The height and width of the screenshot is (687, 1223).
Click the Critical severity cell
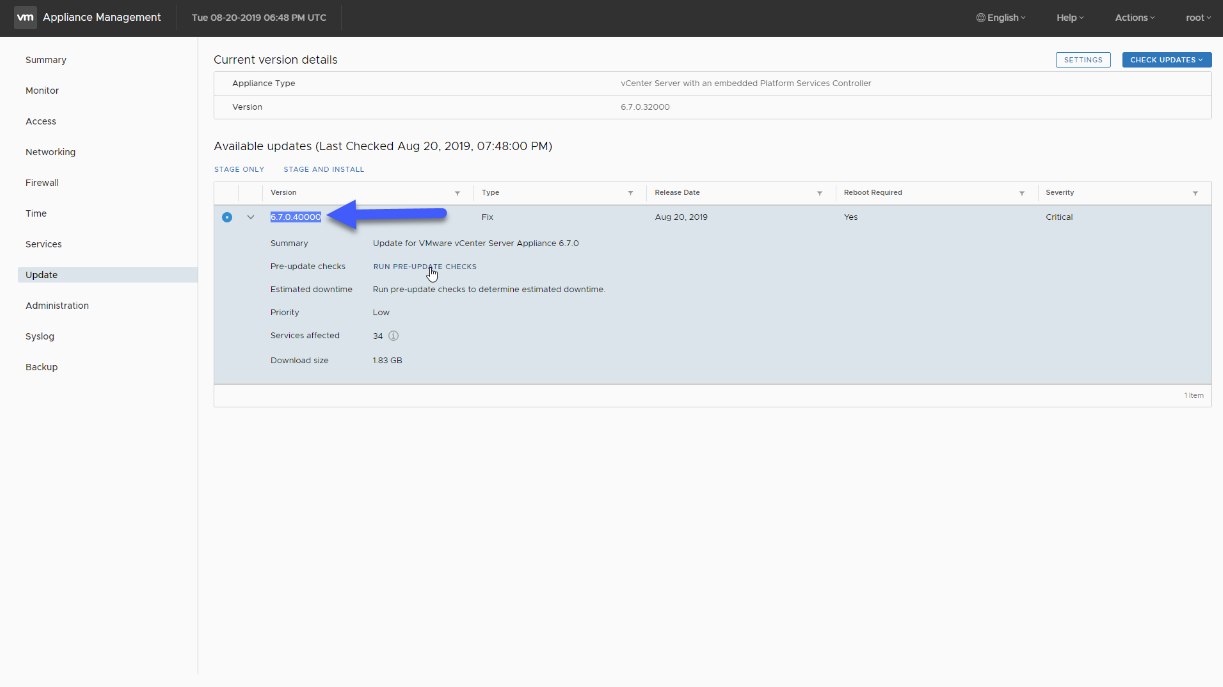(1059, 217)
